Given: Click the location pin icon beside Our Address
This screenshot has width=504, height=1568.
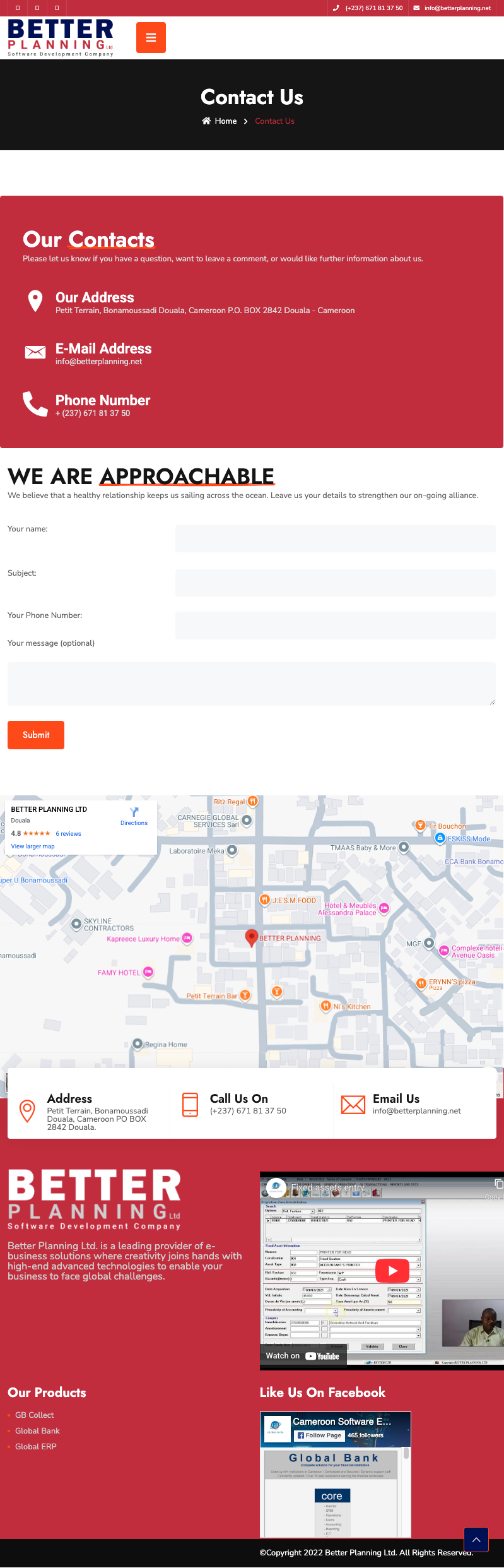Looking at the screenshot, I should pos(35,301).
